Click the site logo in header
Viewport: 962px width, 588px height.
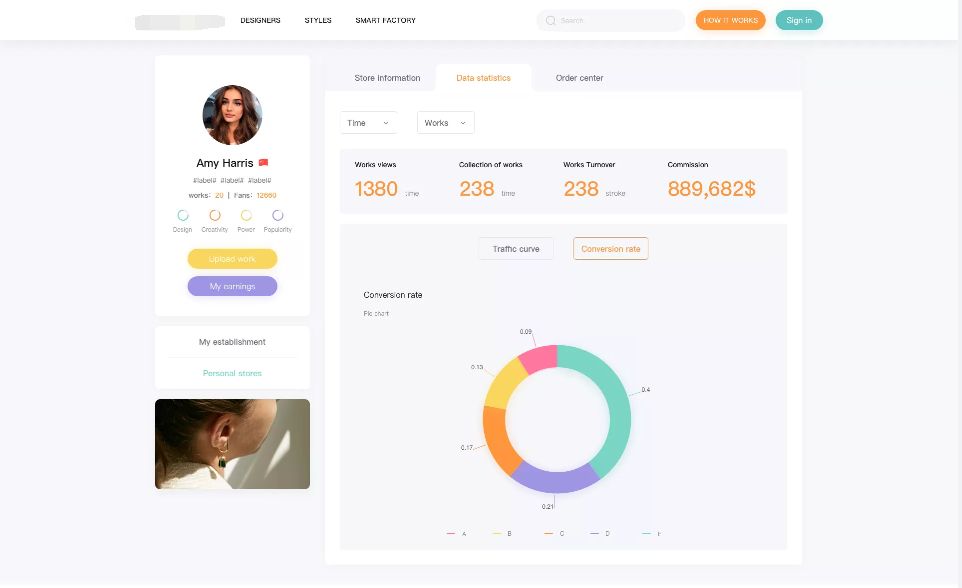pos(180,22)
